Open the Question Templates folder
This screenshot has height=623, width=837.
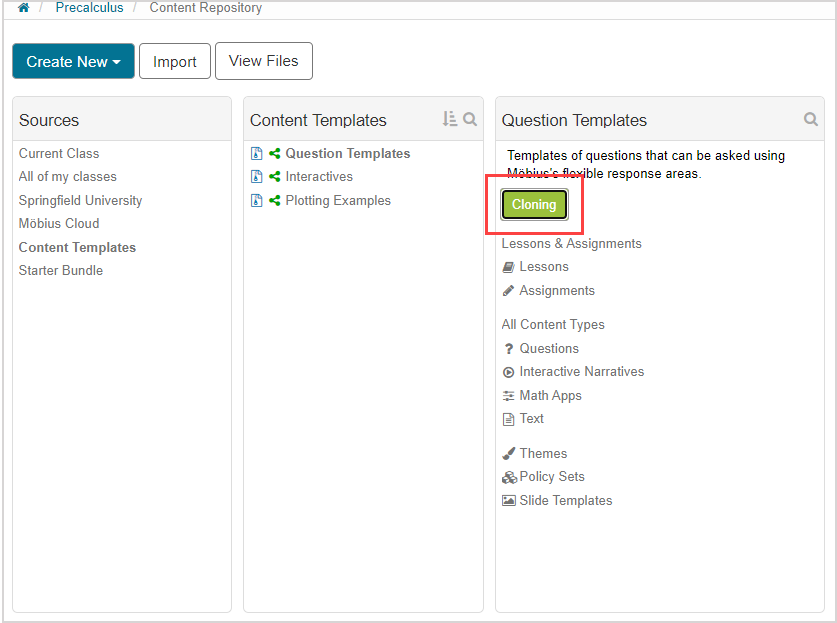[x=347, y=154]
